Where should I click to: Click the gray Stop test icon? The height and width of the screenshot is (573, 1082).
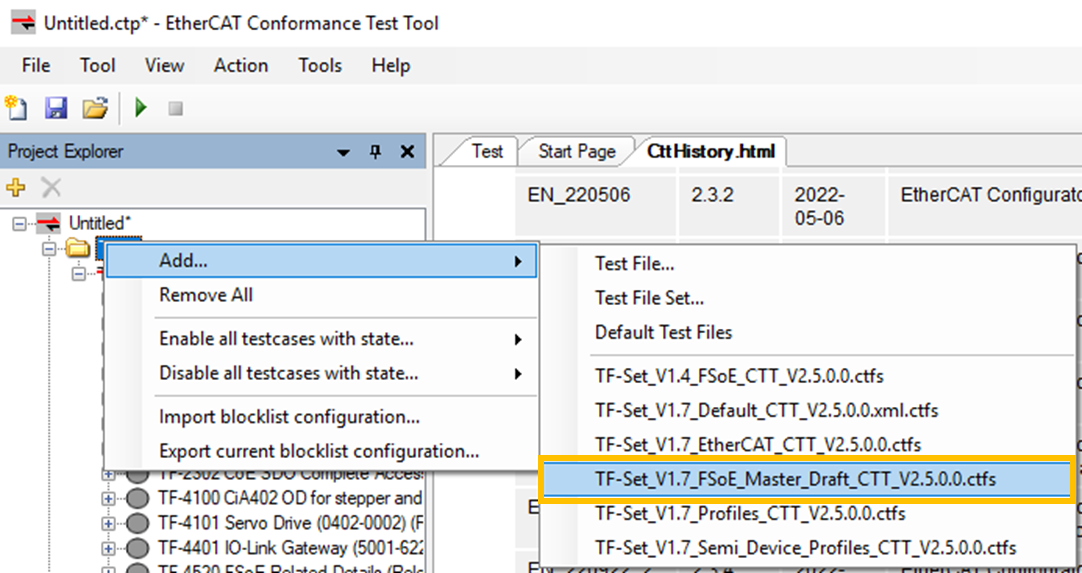176,108
